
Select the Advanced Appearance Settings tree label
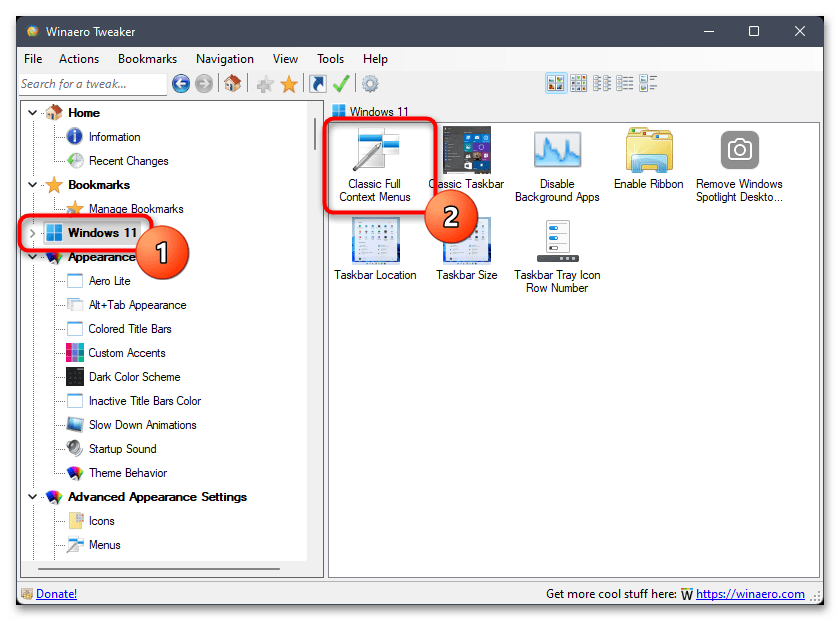(x=158, y=497)
